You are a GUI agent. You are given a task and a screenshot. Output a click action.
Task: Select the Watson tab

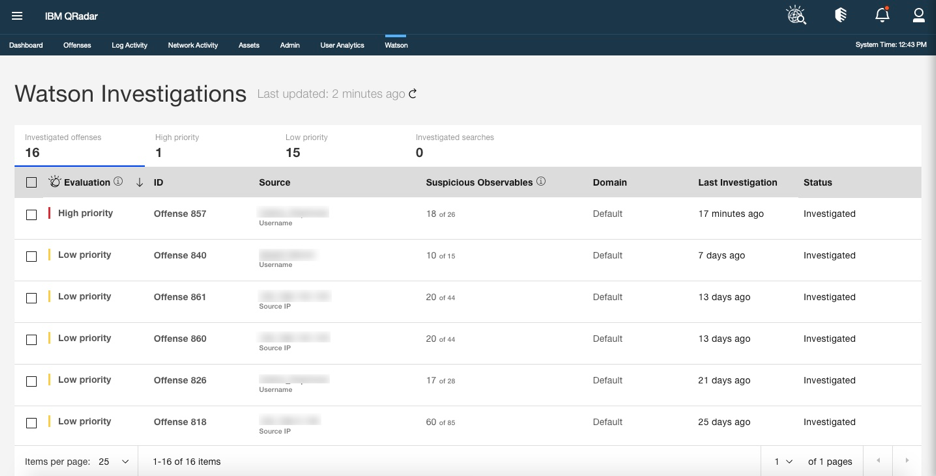click(x=396, y=45)
